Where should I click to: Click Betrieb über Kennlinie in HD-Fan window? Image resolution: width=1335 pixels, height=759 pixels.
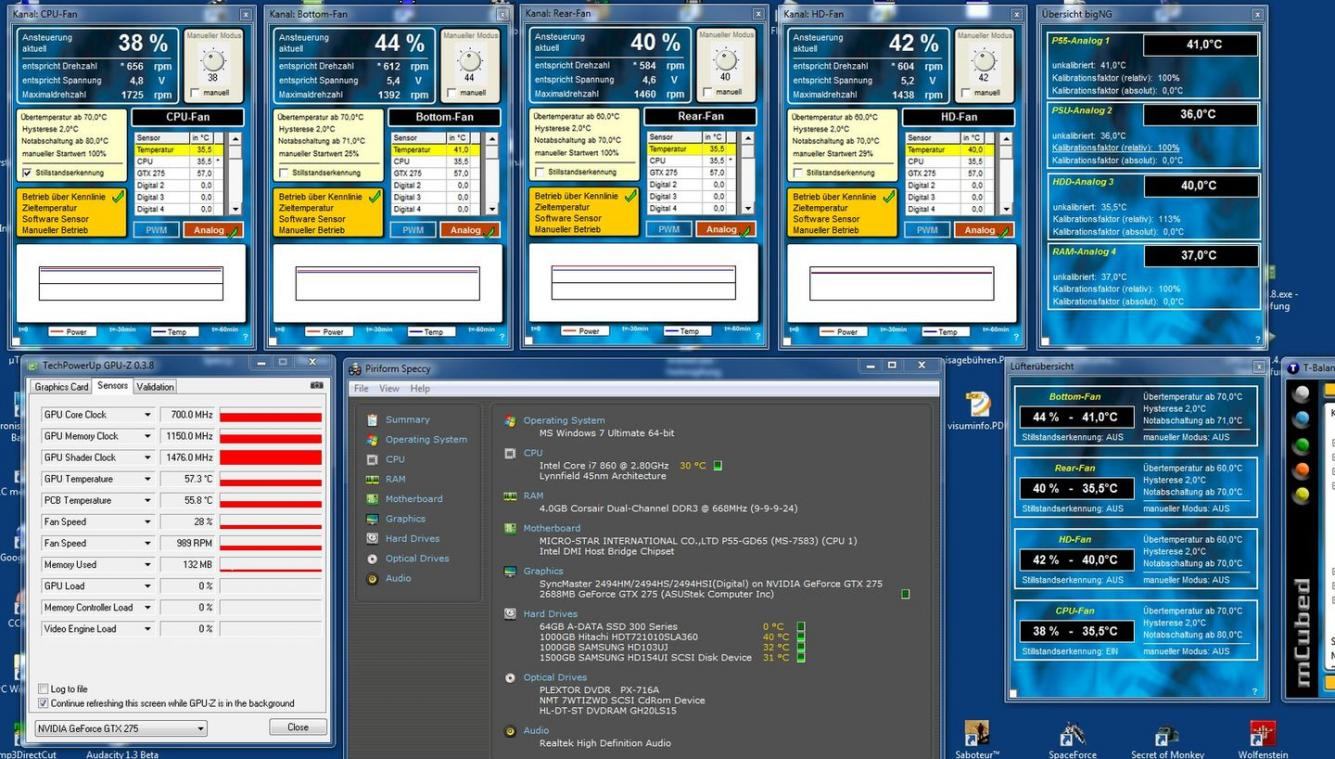[x=833, y=197]
